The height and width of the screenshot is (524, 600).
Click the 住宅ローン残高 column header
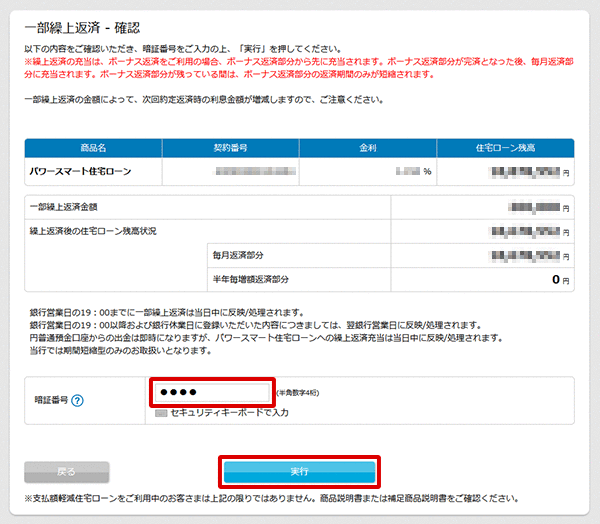click(506, 148)
